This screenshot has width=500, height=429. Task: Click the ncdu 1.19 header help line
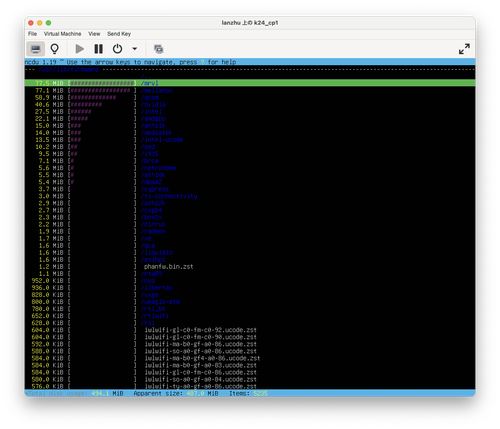(131, 62)
